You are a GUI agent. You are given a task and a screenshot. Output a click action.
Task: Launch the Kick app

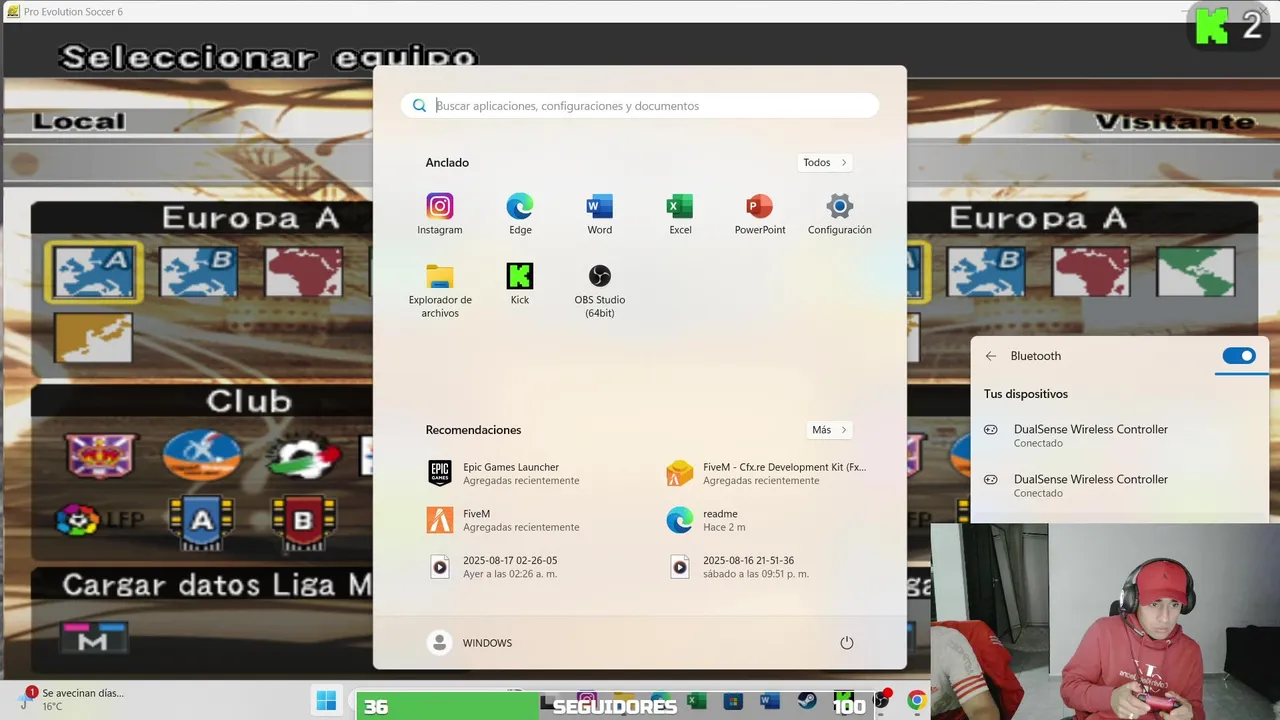[520, 284]
